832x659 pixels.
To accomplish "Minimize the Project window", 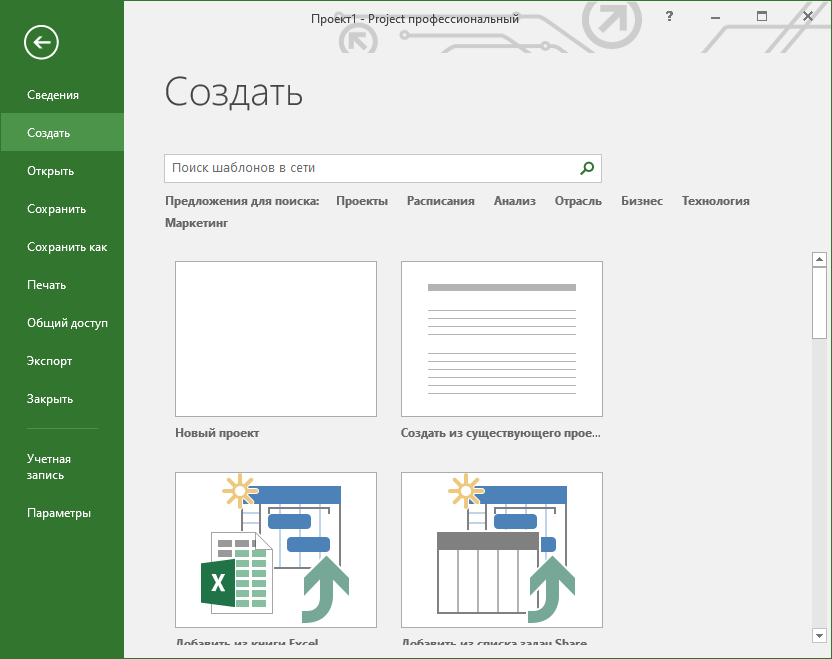I will [716, 17].
